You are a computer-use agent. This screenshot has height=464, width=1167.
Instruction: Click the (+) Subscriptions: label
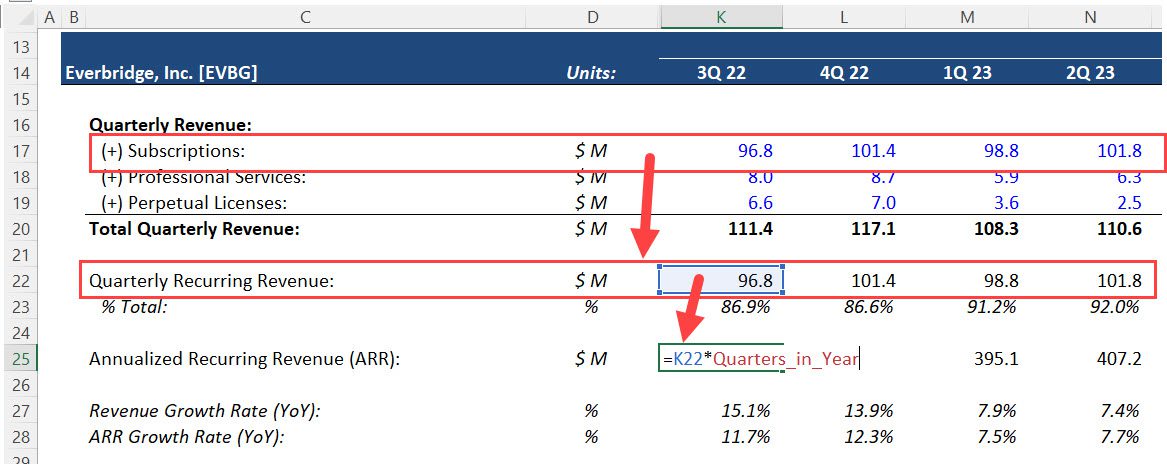[x=173, y=151]
